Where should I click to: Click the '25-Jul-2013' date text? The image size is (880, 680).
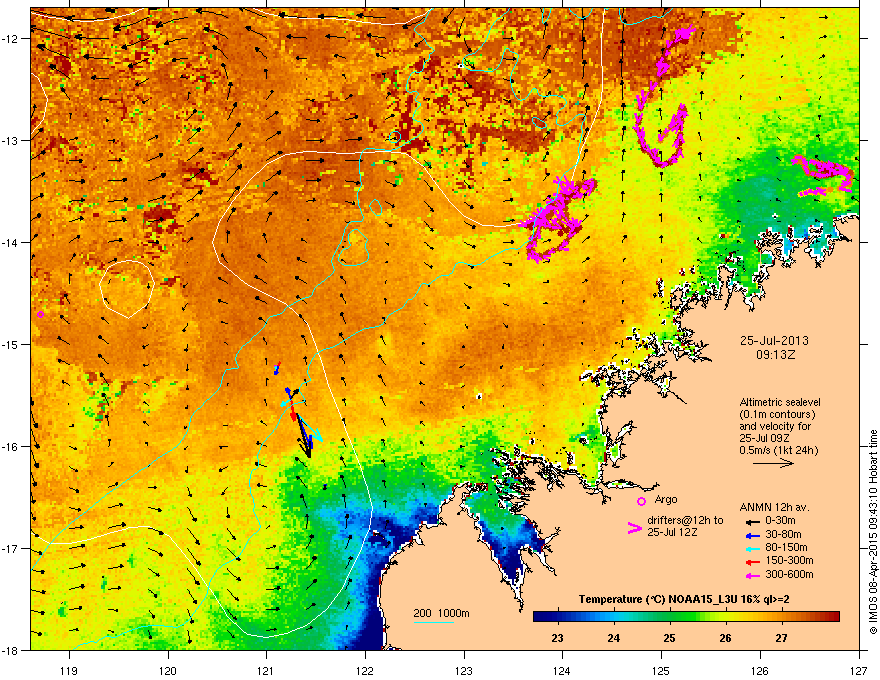point(774,341)
